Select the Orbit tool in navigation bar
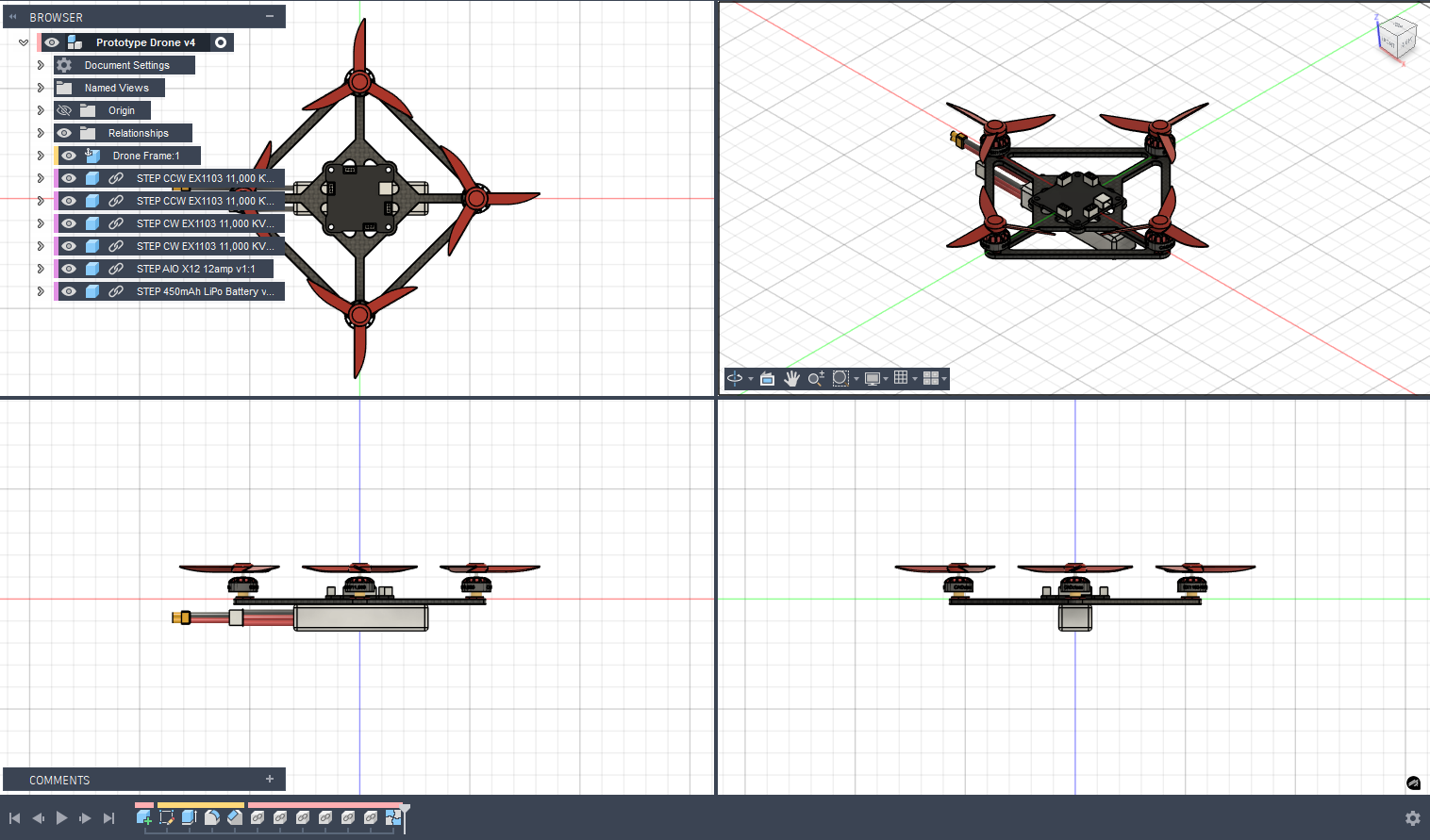 pyautogui.click(x=735, y=379)
